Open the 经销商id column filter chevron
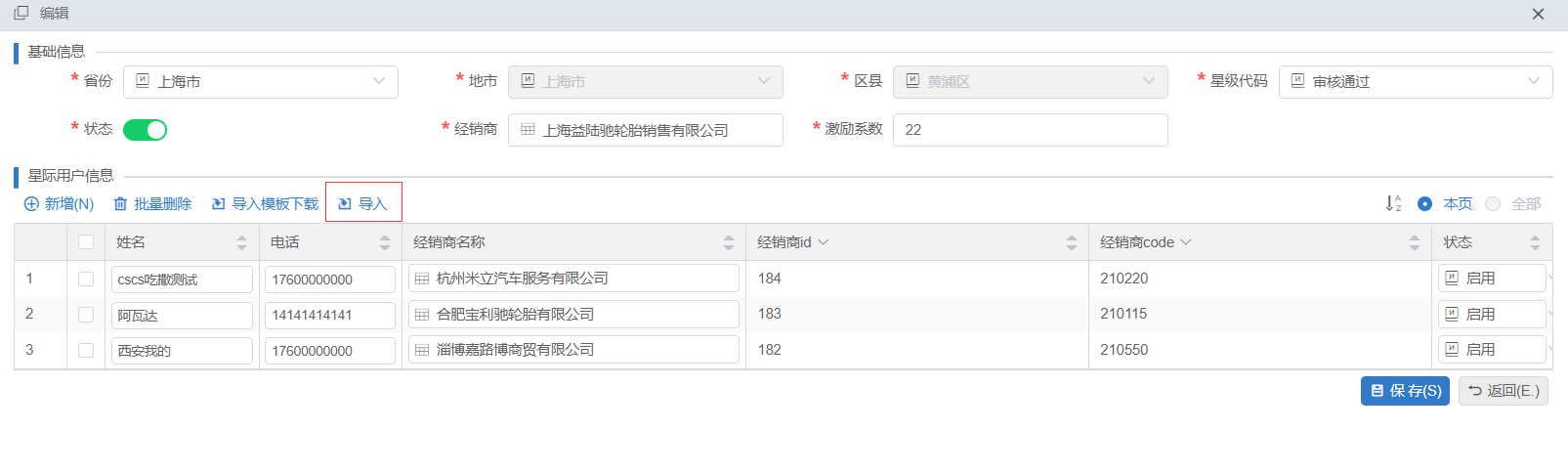This screenshot has width=1568, height=473. click(x=823, y=242)
